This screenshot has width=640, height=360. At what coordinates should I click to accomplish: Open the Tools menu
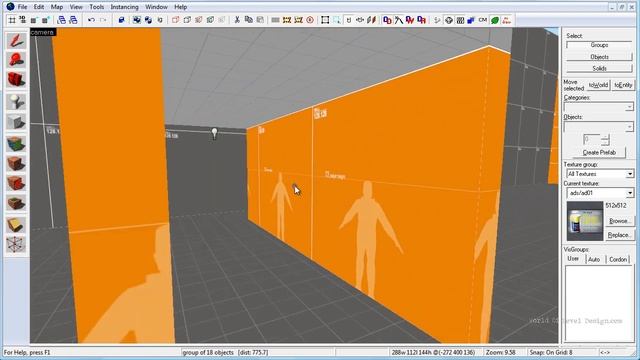pyautogui.click(x=96, y=7)
